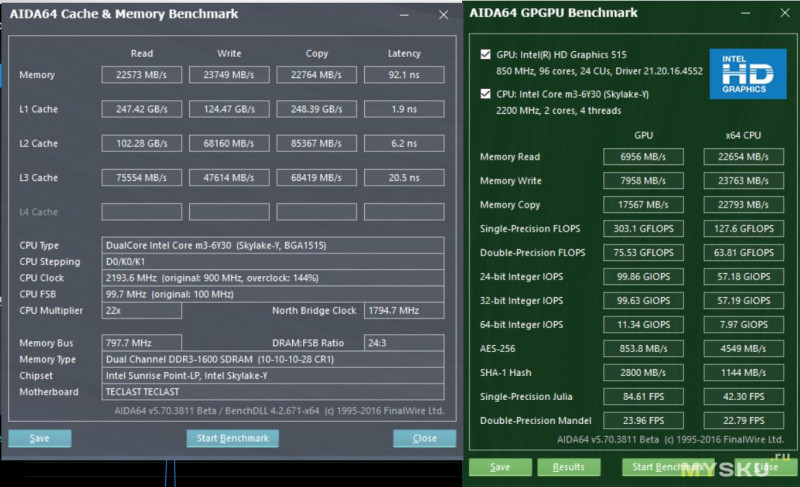Click GPU 64-bit Integer IOPS 11.34 GIOPS
This screenshot has width=800, height=487.
(643, 324)
